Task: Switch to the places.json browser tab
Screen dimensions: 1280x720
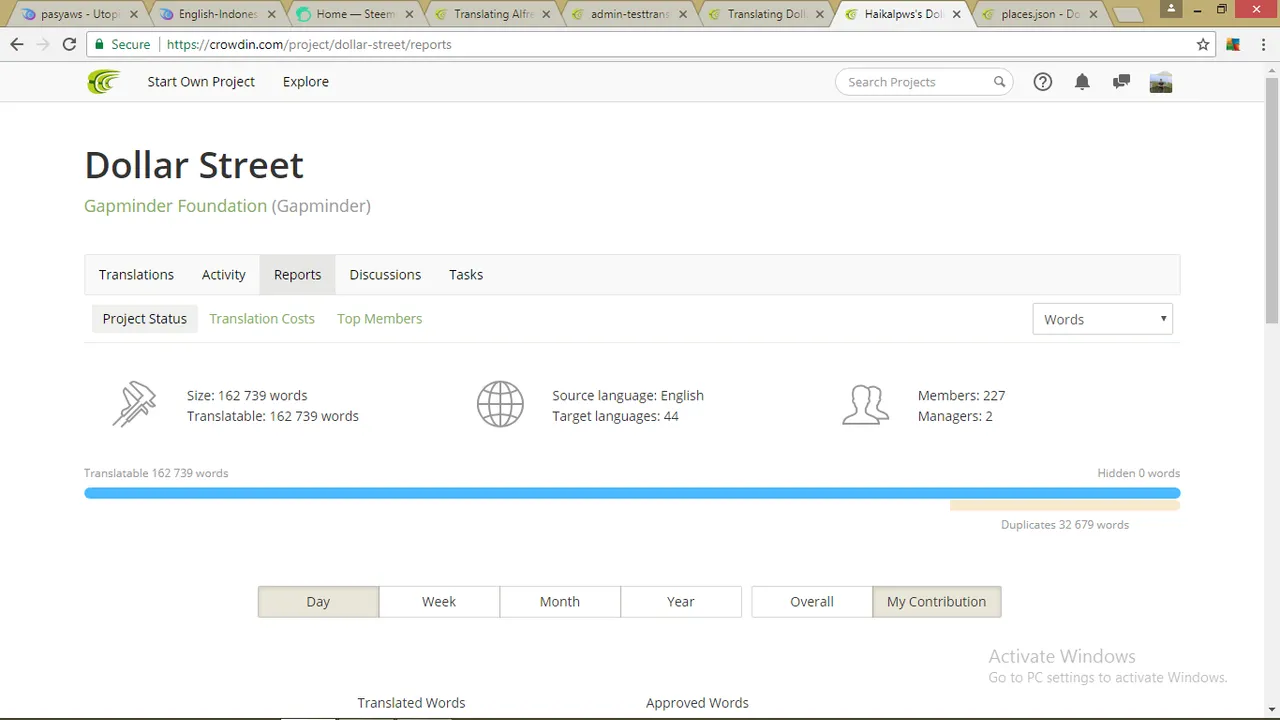Action: coord(1040,15)
